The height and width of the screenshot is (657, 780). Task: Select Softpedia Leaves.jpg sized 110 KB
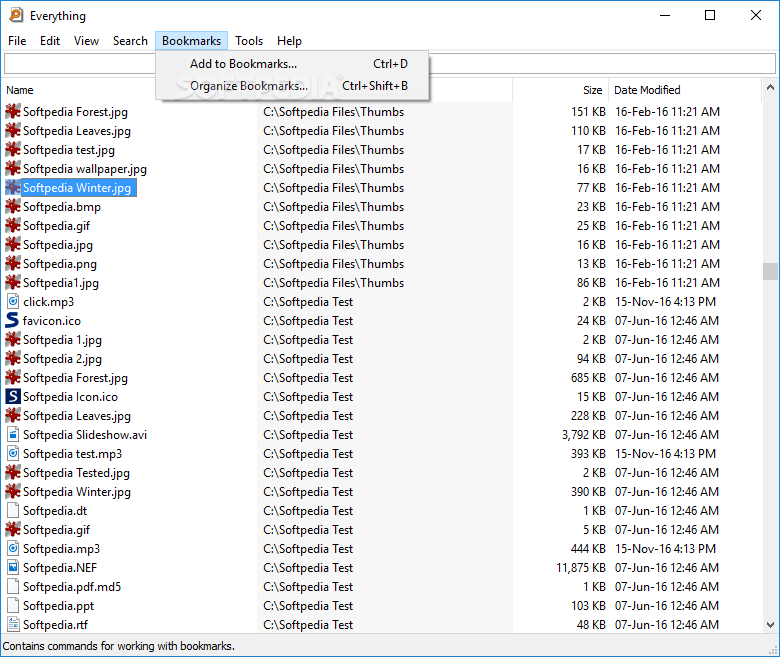pos(77,131)
